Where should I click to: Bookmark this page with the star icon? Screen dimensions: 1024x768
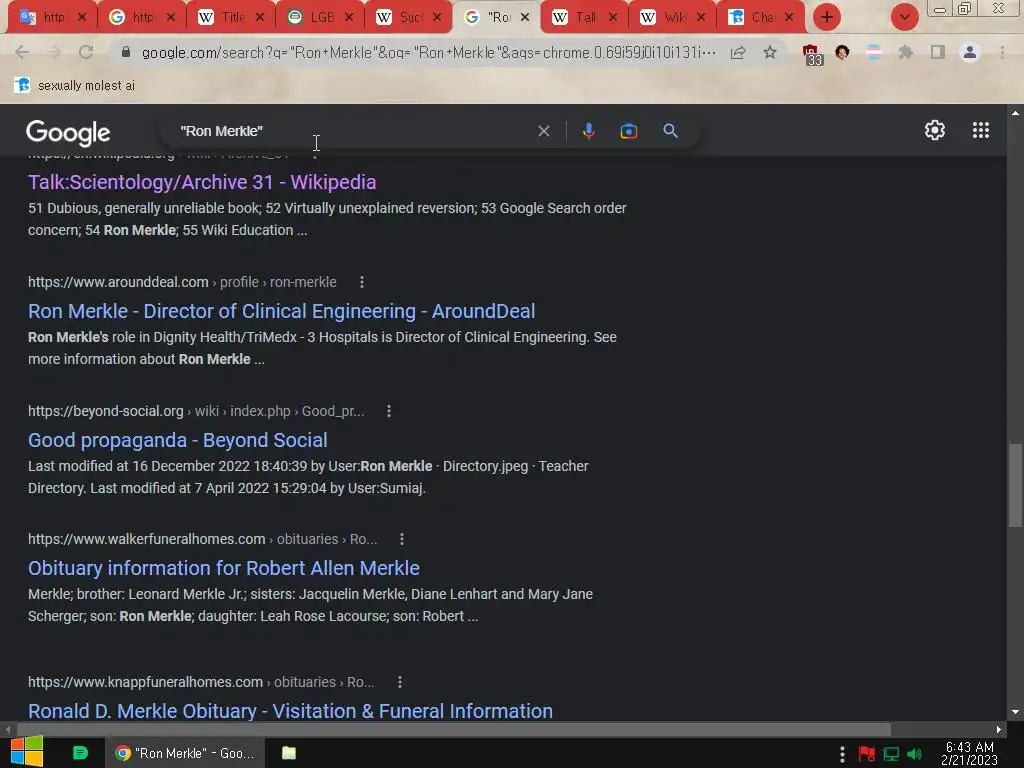(770, 52)
